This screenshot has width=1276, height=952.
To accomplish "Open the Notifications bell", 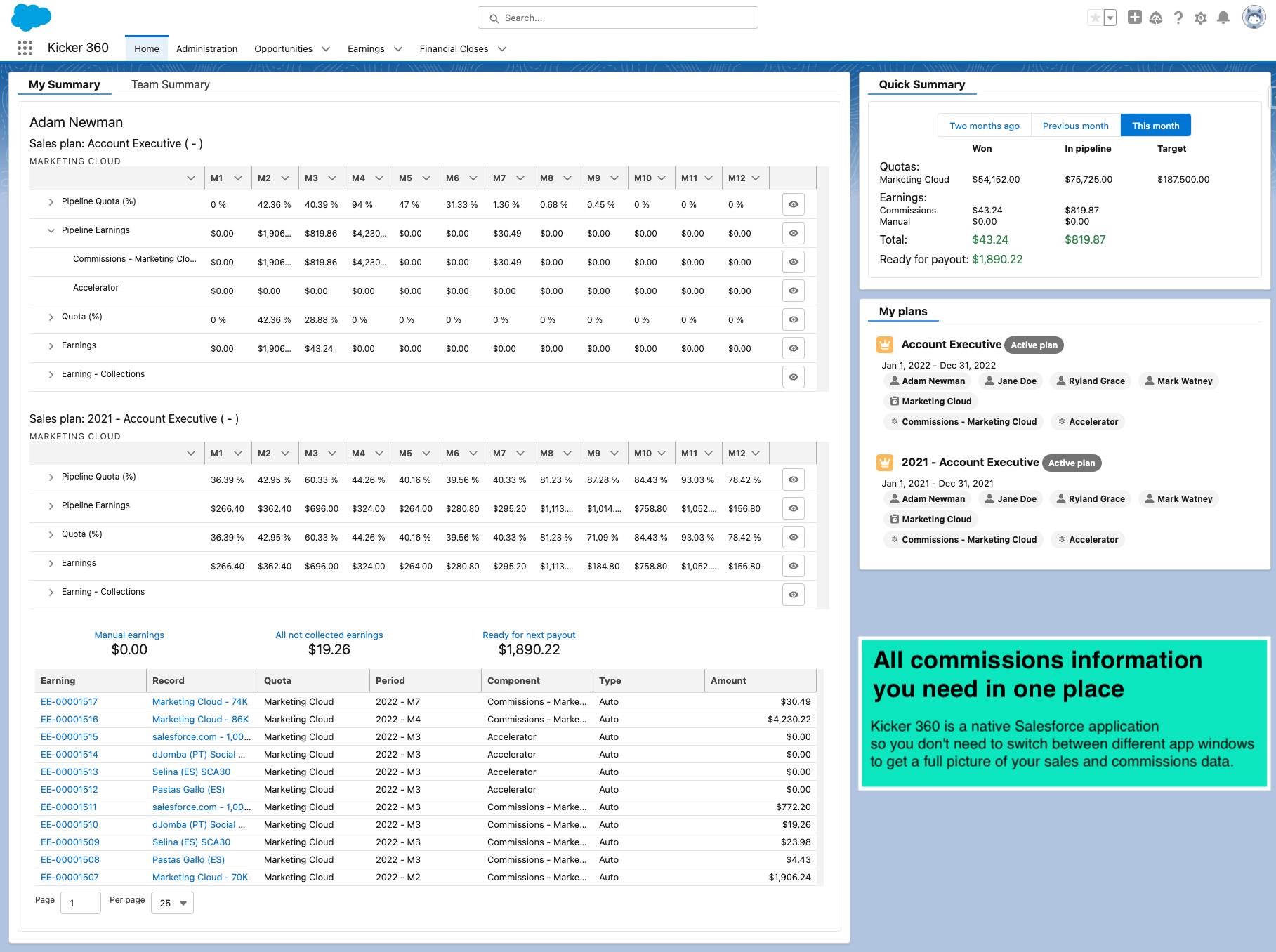I will click(1223, 18).
